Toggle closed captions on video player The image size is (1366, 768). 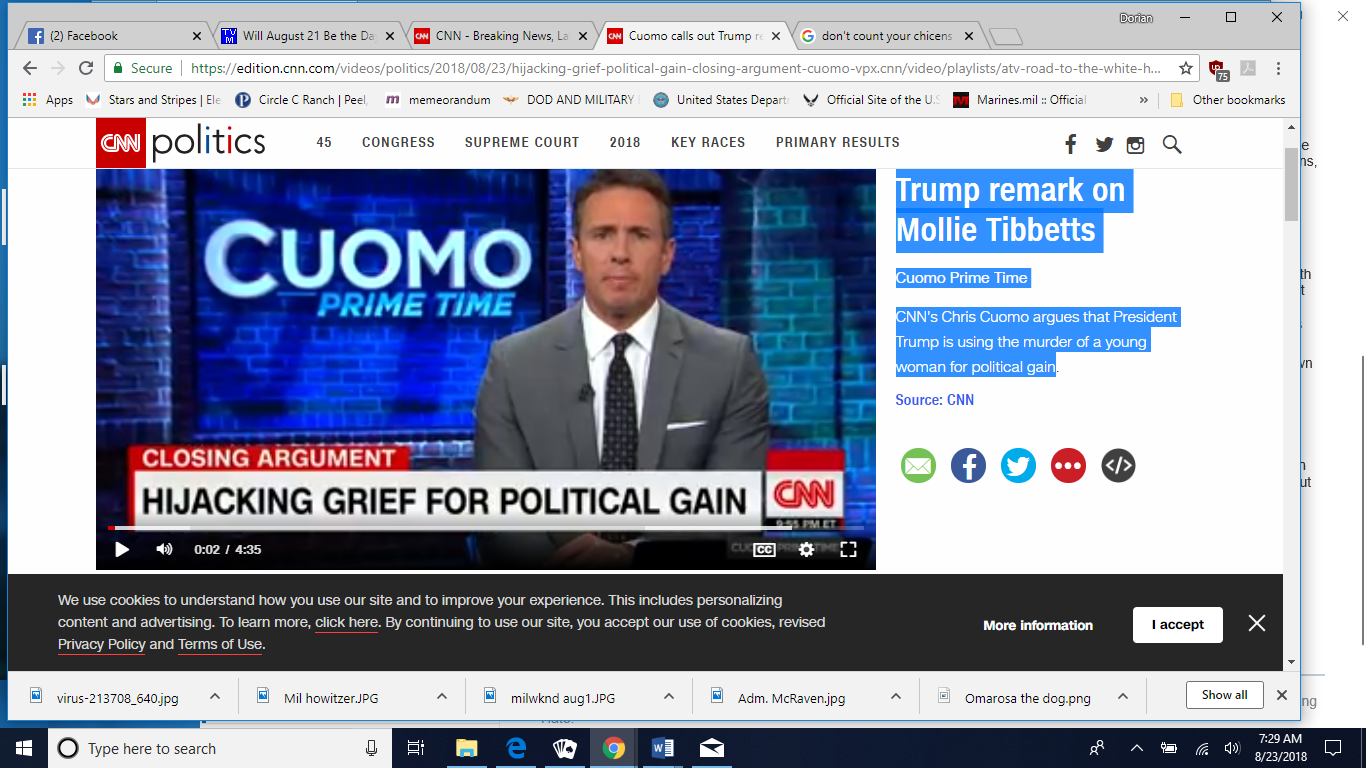pos(764,549)
